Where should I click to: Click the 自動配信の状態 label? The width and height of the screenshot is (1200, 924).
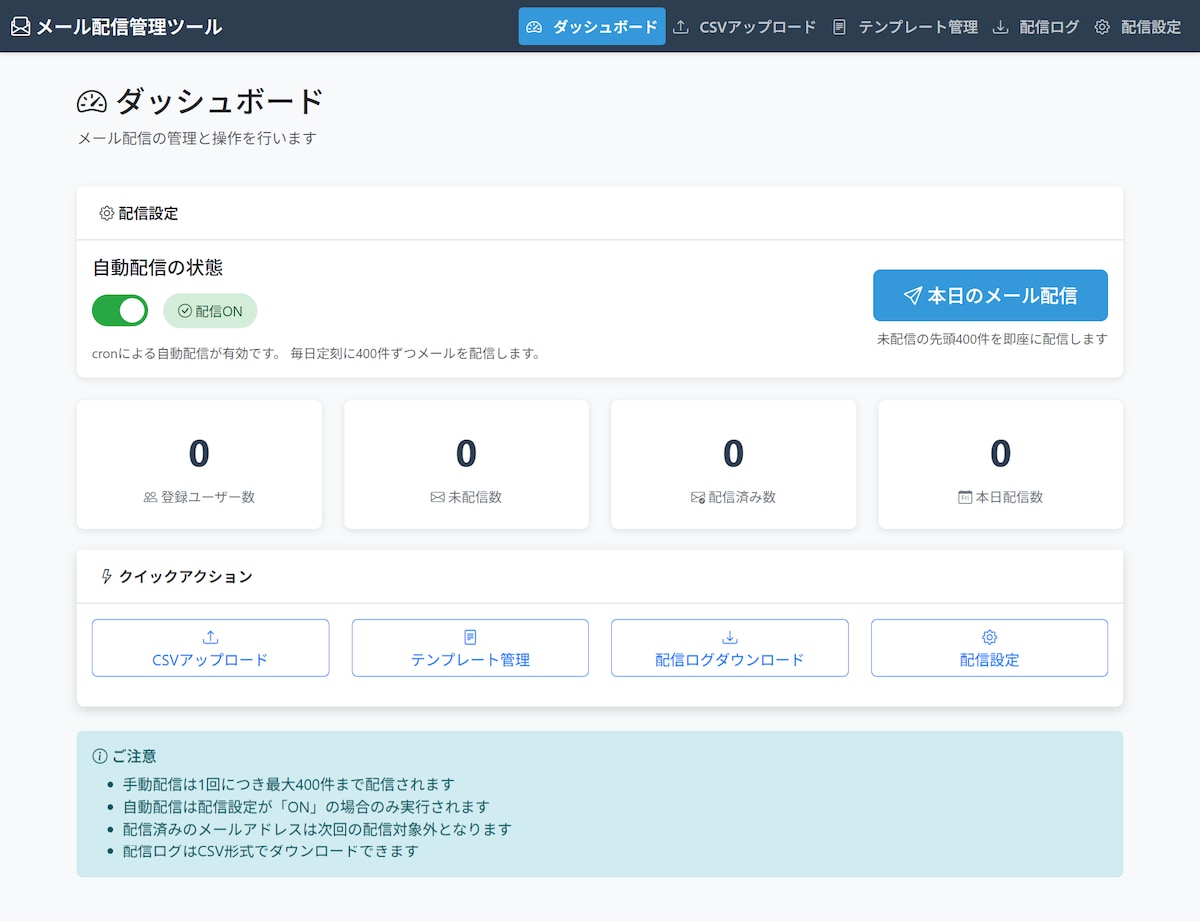coord(158,268)
